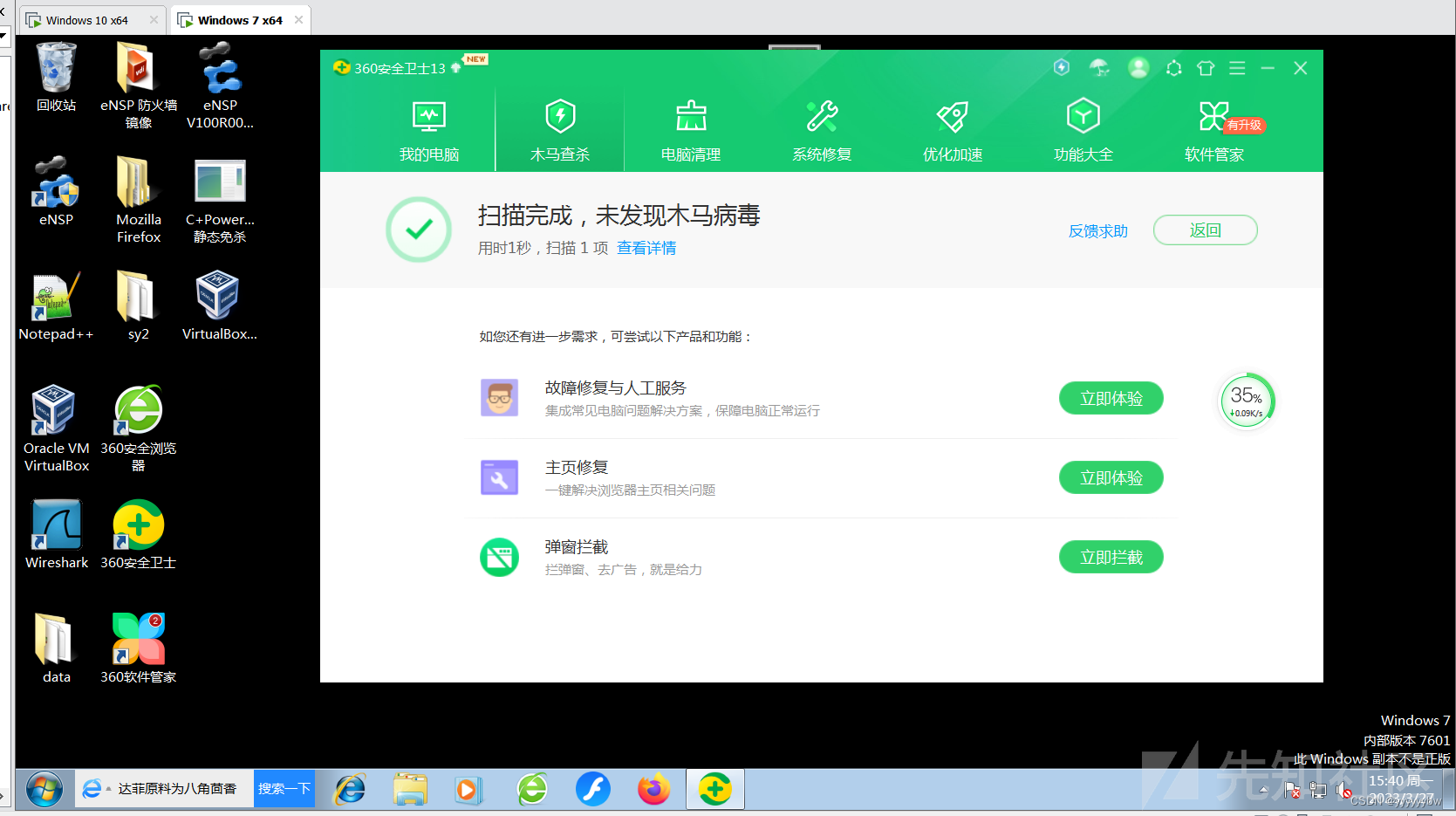
Task: Click the 35% speed ball widget
Action: tap(1247, 401)
